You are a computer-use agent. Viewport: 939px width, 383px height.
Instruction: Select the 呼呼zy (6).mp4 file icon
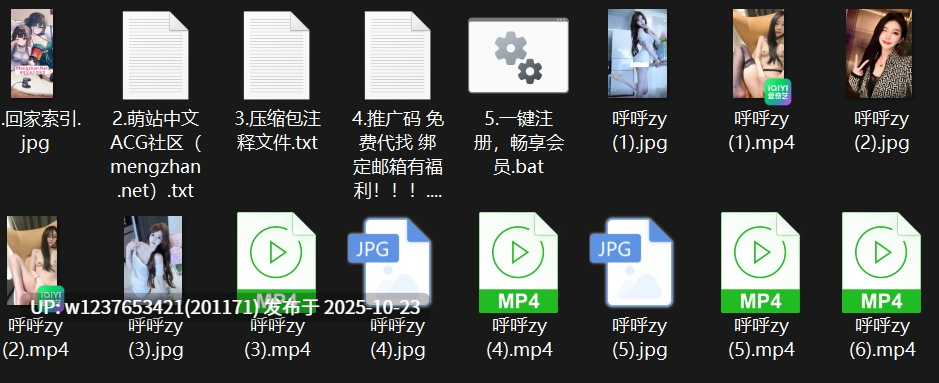click(x=882, y=262)
